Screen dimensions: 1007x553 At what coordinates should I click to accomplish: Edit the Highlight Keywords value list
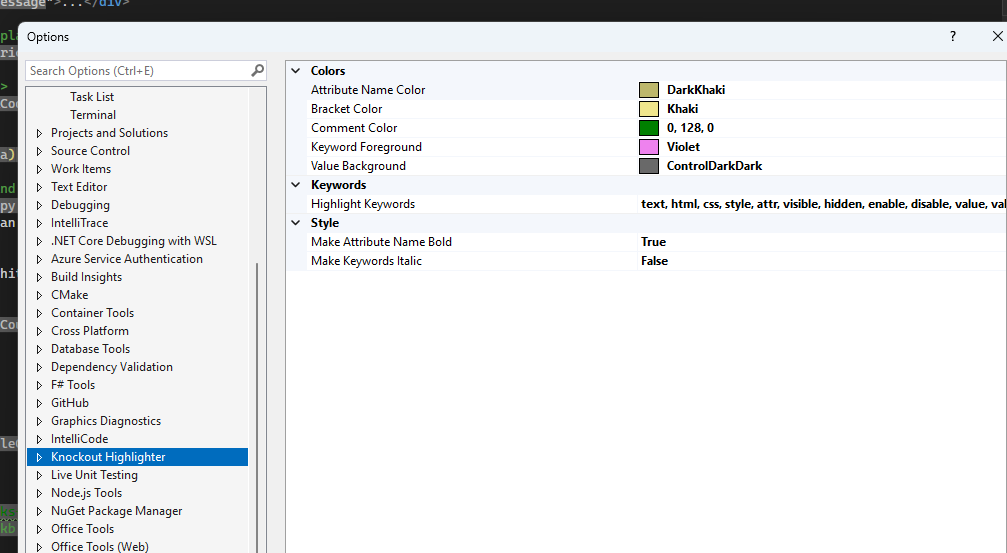click(x=820, y=204)
